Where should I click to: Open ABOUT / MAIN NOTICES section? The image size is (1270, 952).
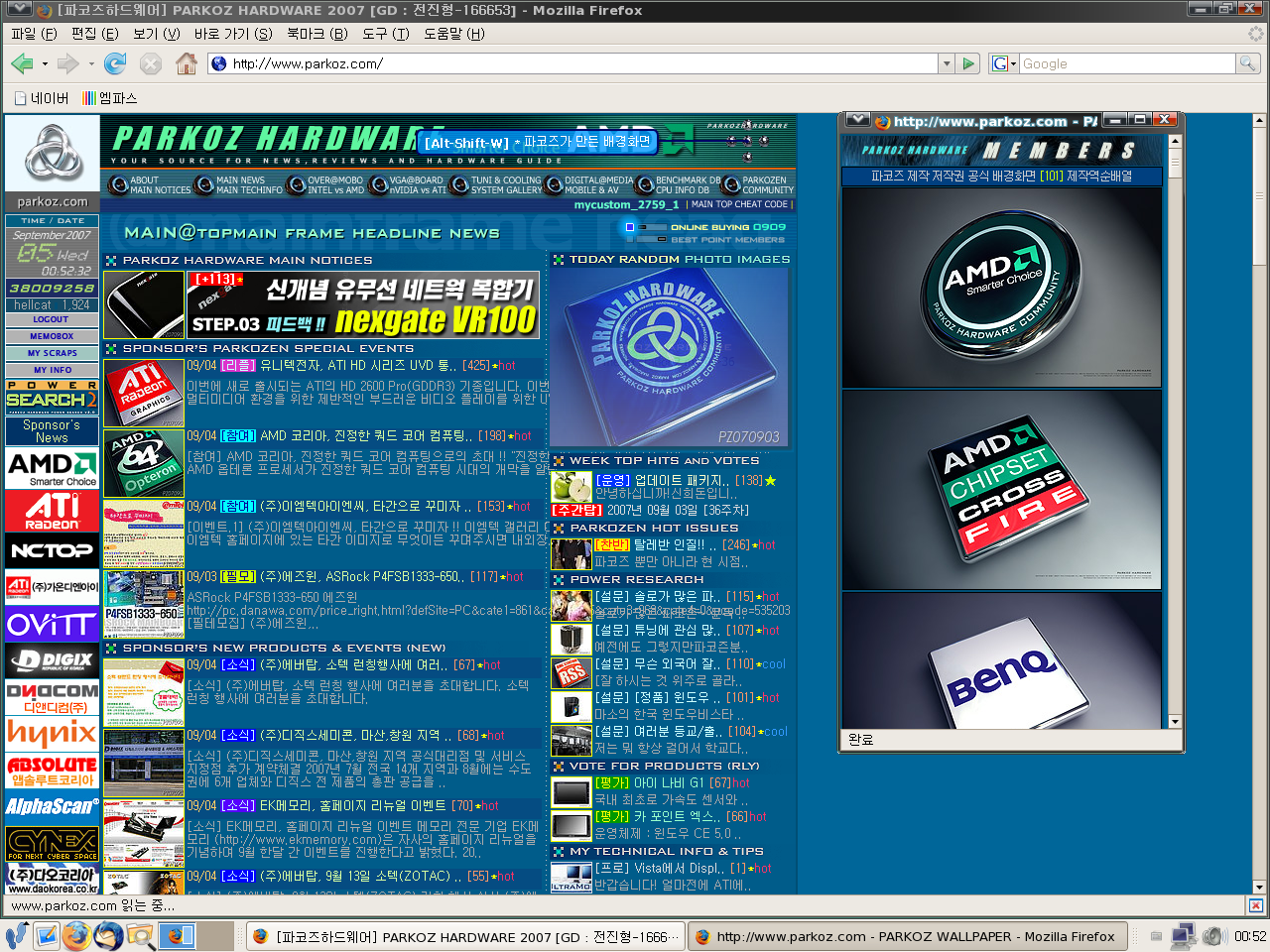[x=150, y=185]
